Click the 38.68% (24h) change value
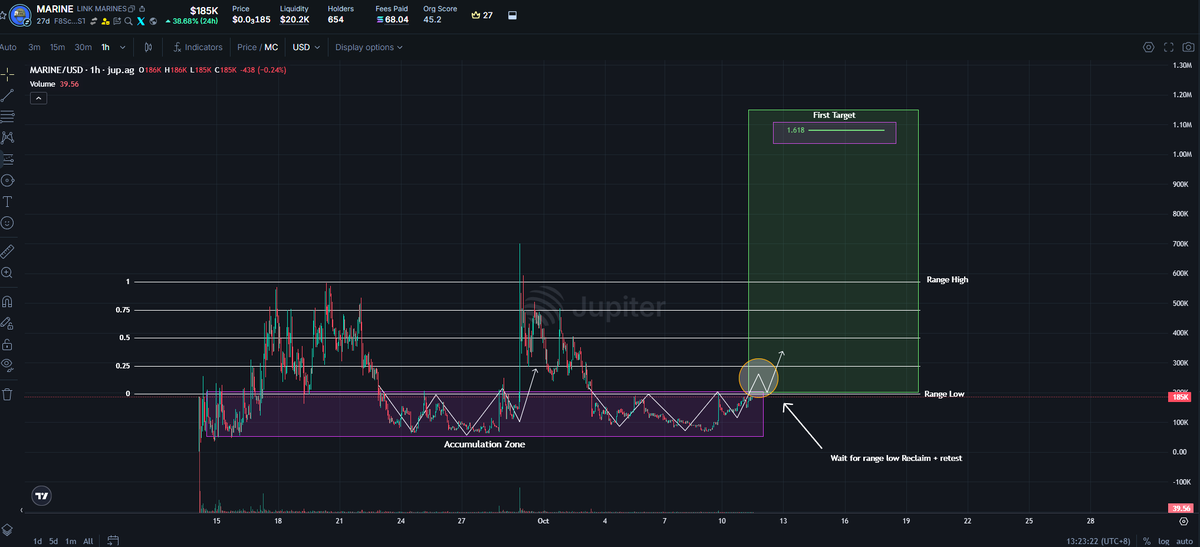Image resolution: width=1200 pixels, height=547 pixels. (x=193, y=21)
